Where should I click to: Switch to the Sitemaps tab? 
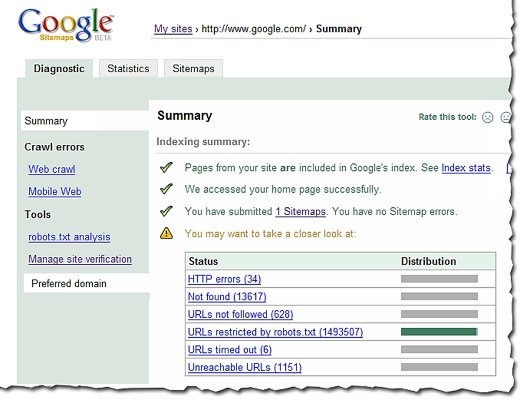[193, 69]
